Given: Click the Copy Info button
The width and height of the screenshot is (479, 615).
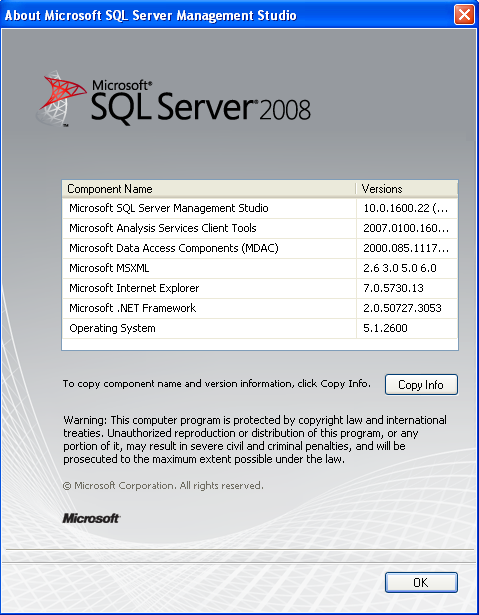Looking at the screenshot, I should [x=421, y=384].
